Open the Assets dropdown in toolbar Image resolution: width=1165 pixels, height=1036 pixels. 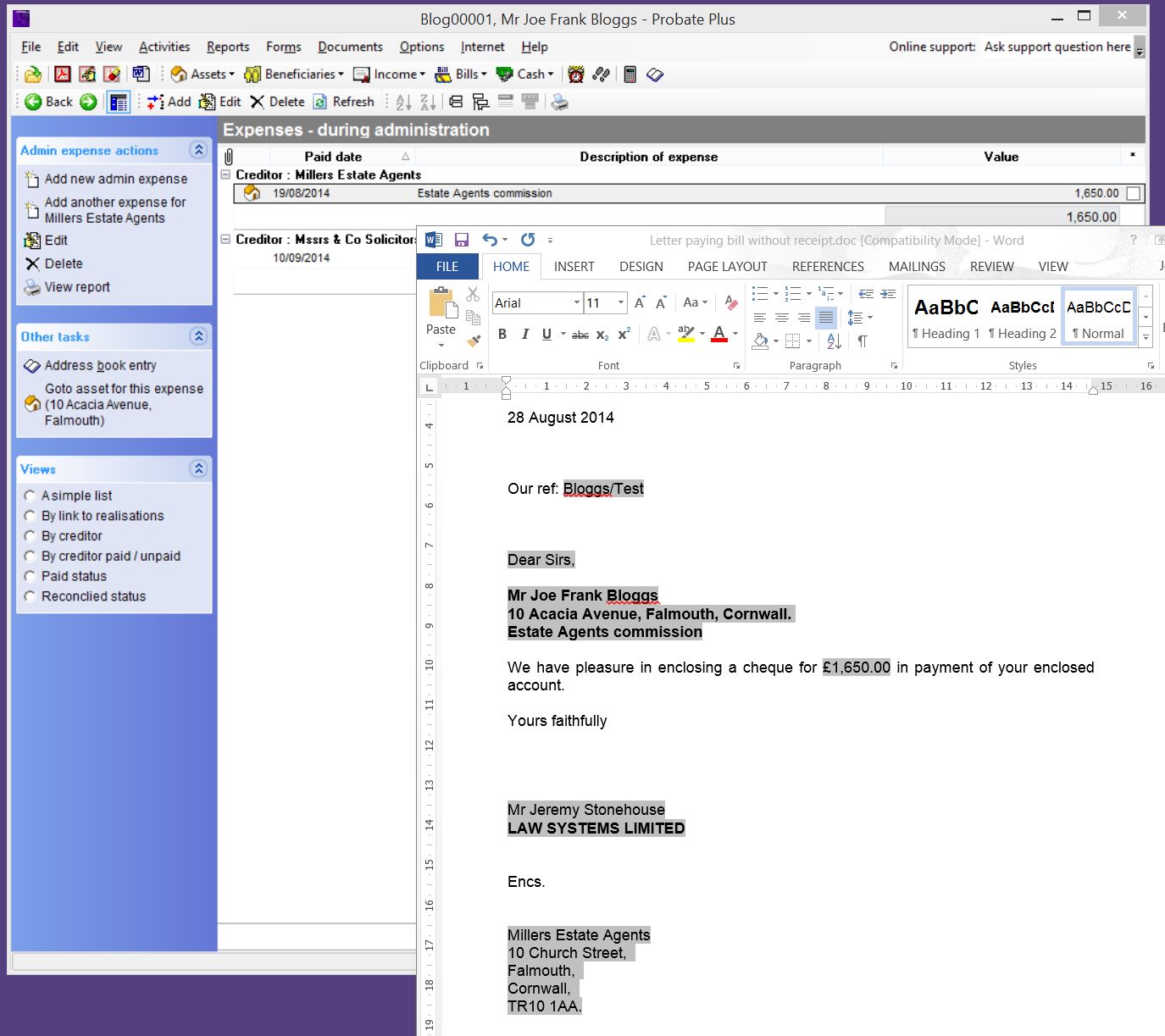[x=202, y=75]
